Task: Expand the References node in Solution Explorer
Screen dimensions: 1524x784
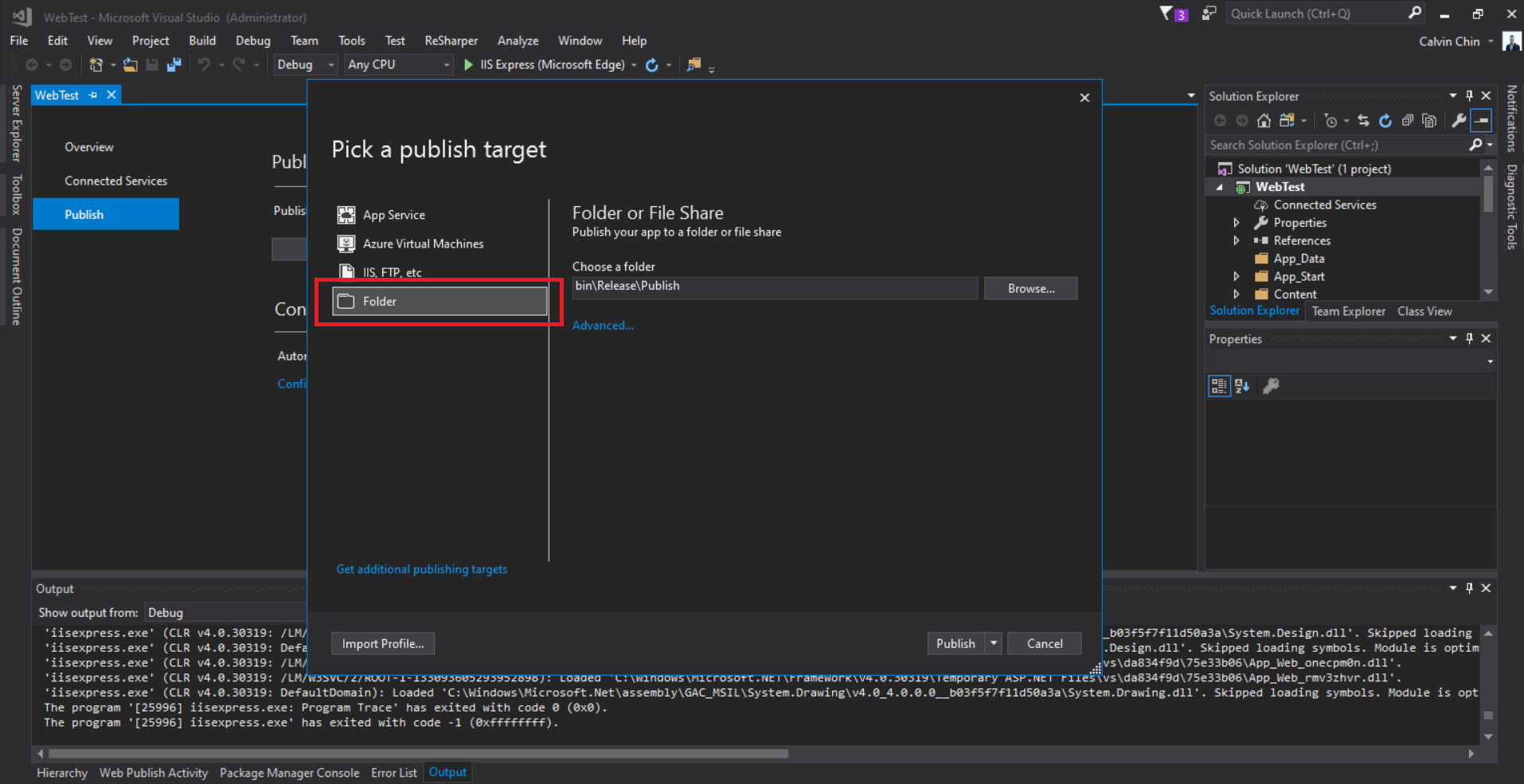Action: (x=1237, y=240)
